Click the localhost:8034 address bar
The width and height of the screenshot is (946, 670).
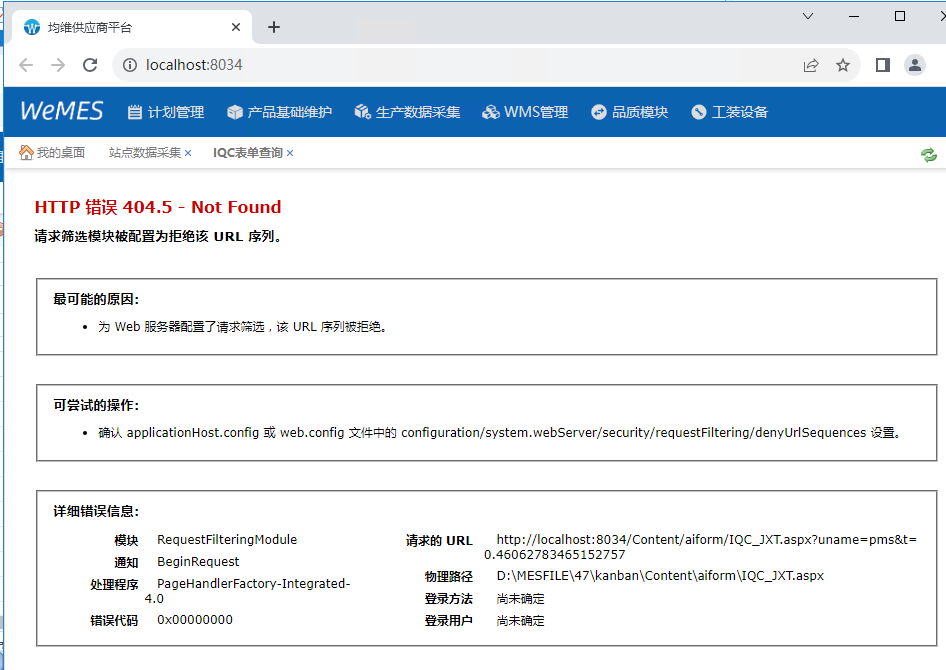pos(450,65)
